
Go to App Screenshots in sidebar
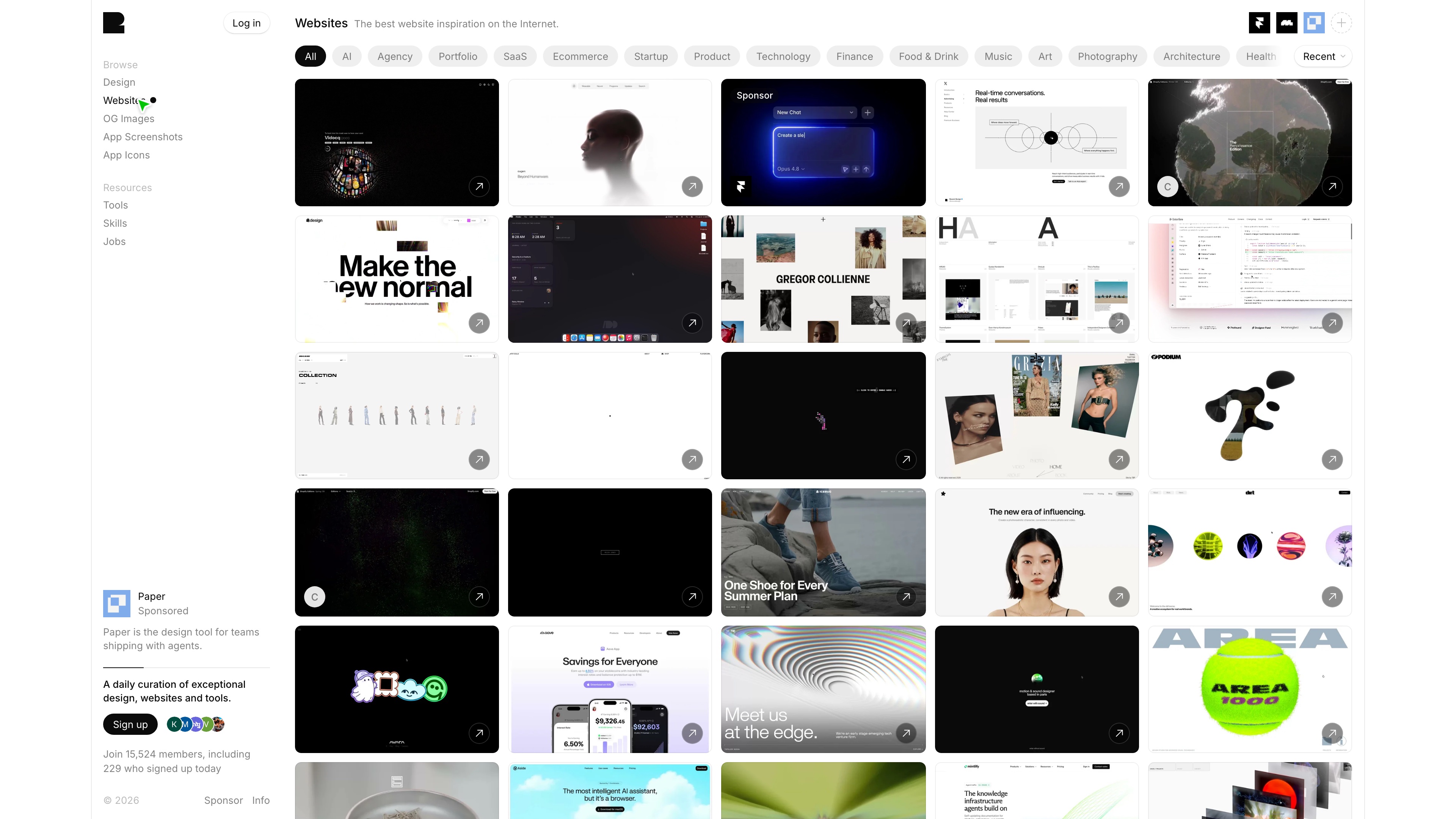143,137
